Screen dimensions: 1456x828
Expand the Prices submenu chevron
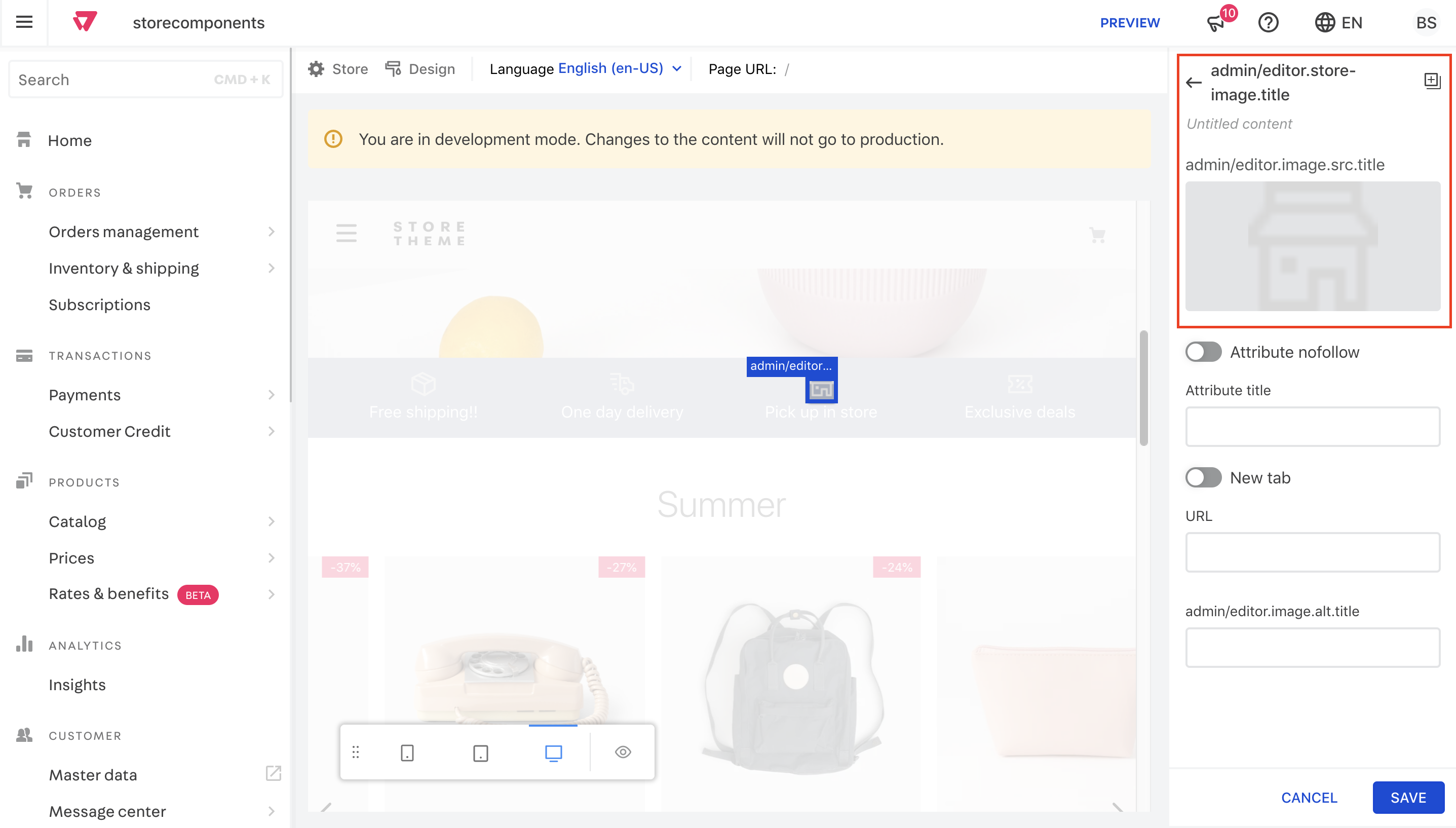pos(271,558)
